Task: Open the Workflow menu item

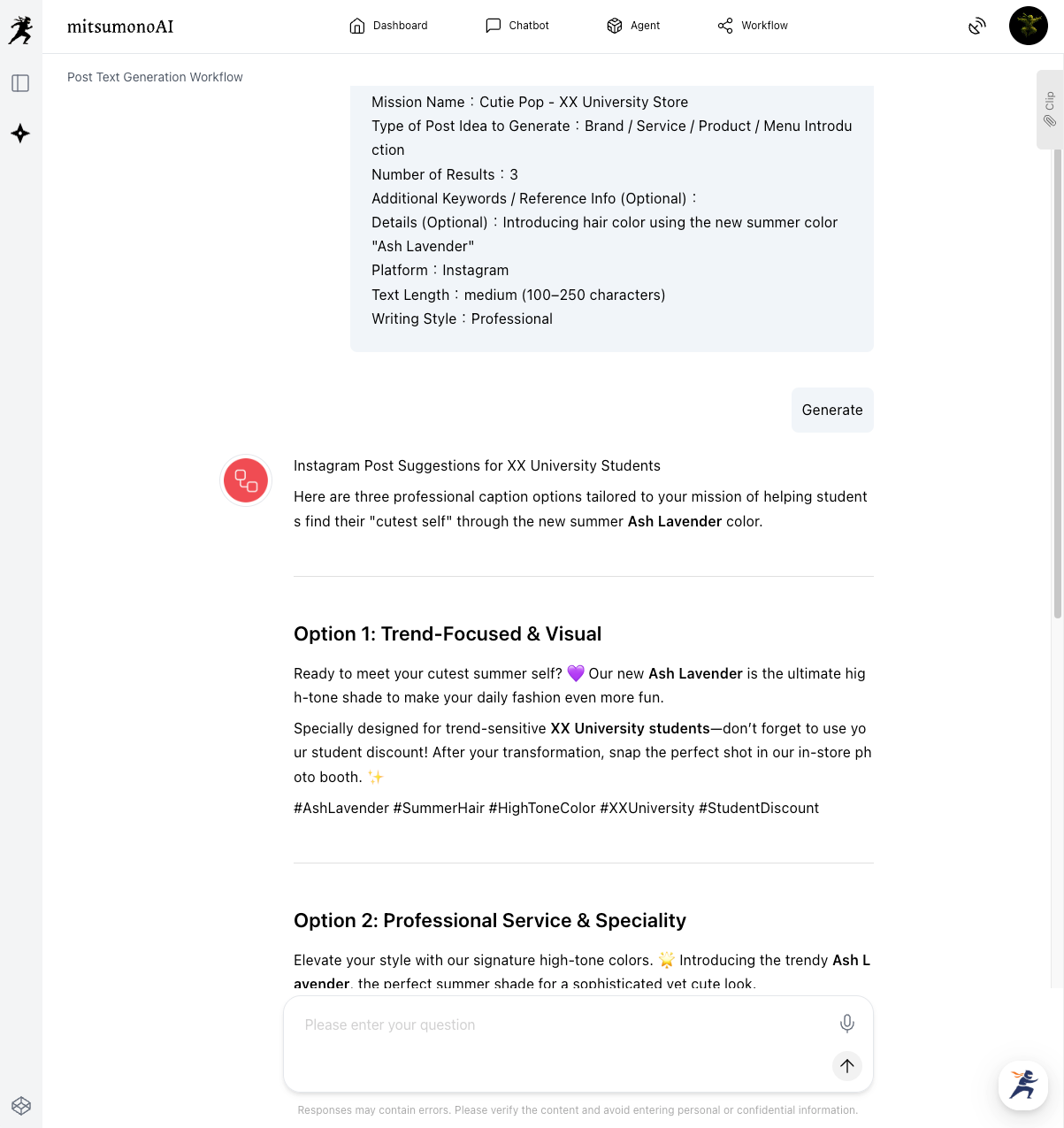Action: 753,26
